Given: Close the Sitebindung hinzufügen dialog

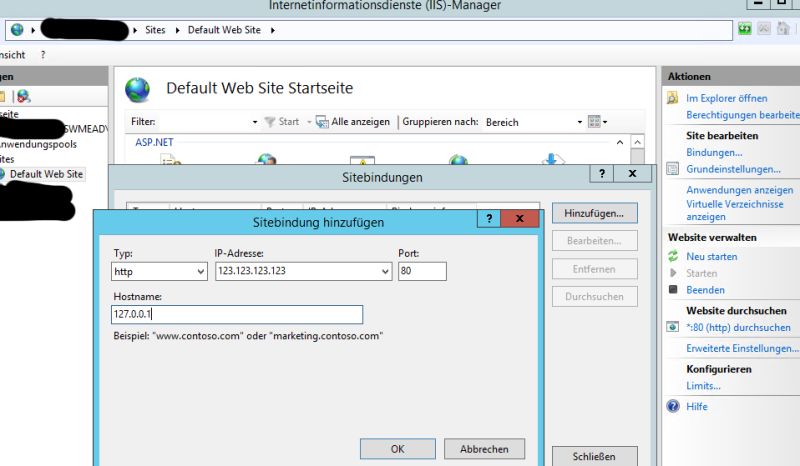Looking at the screenshot, I should click(519, 218).
